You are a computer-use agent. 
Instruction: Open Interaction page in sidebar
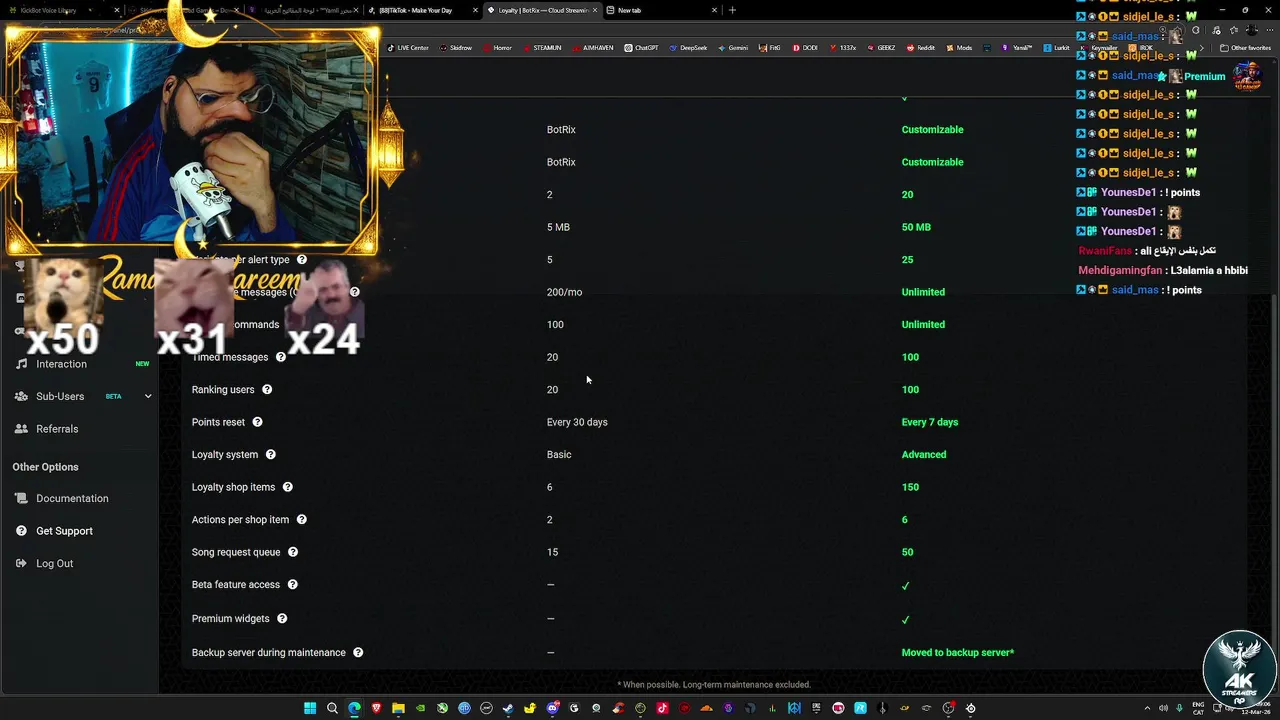click(x=61, y=364)
